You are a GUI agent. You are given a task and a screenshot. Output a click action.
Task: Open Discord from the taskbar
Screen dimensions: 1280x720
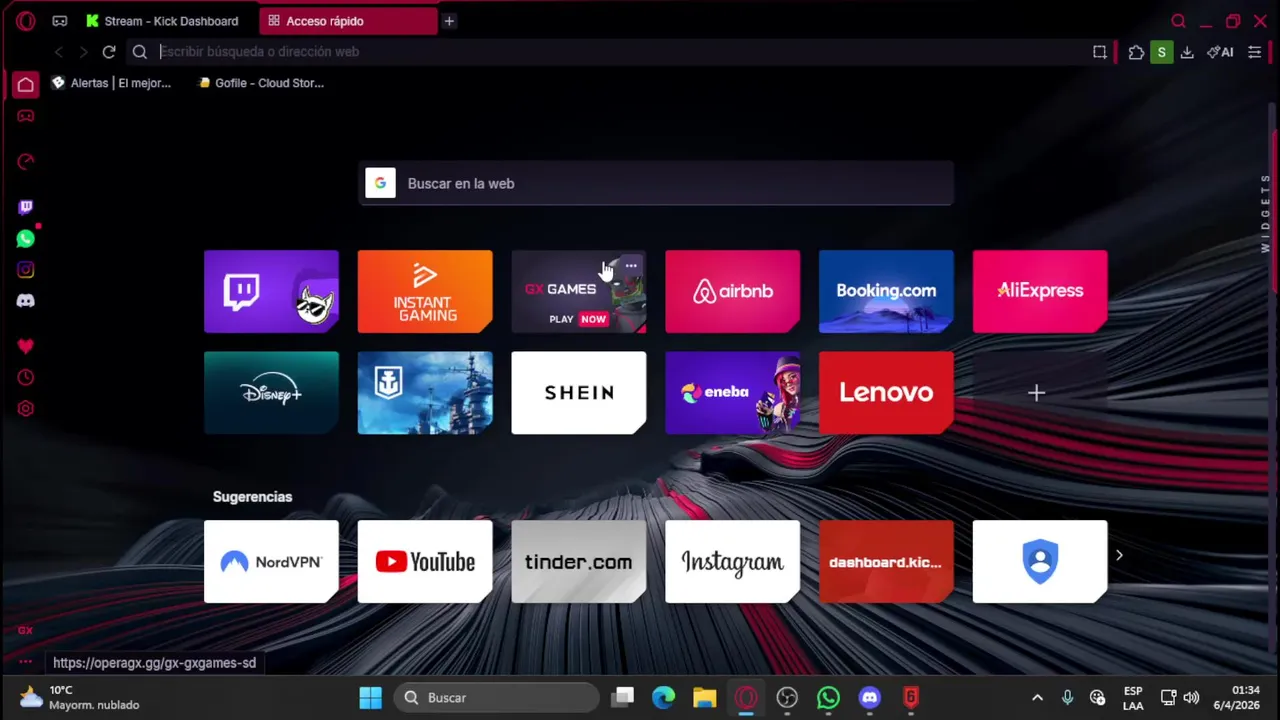(x=869, y=698)
